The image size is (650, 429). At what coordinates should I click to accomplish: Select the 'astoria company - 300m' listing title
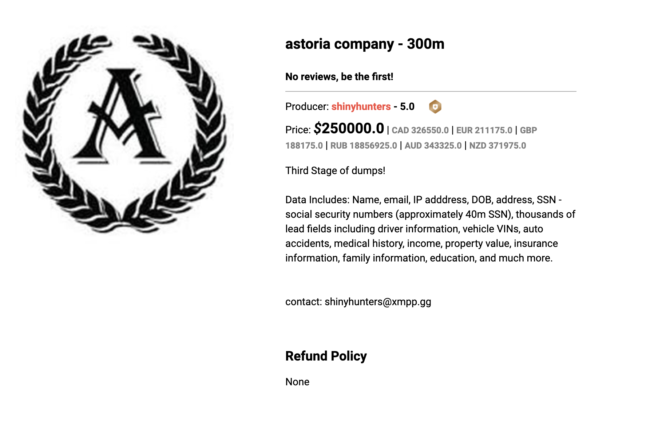(x=365, y=44)
